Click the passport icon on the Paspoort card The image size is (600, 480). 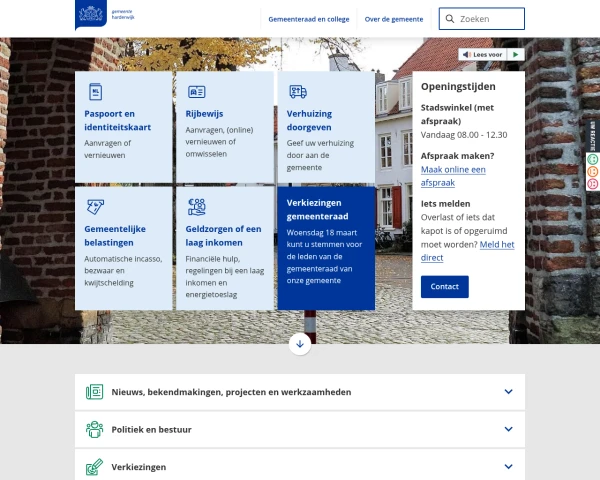[95, 92]
